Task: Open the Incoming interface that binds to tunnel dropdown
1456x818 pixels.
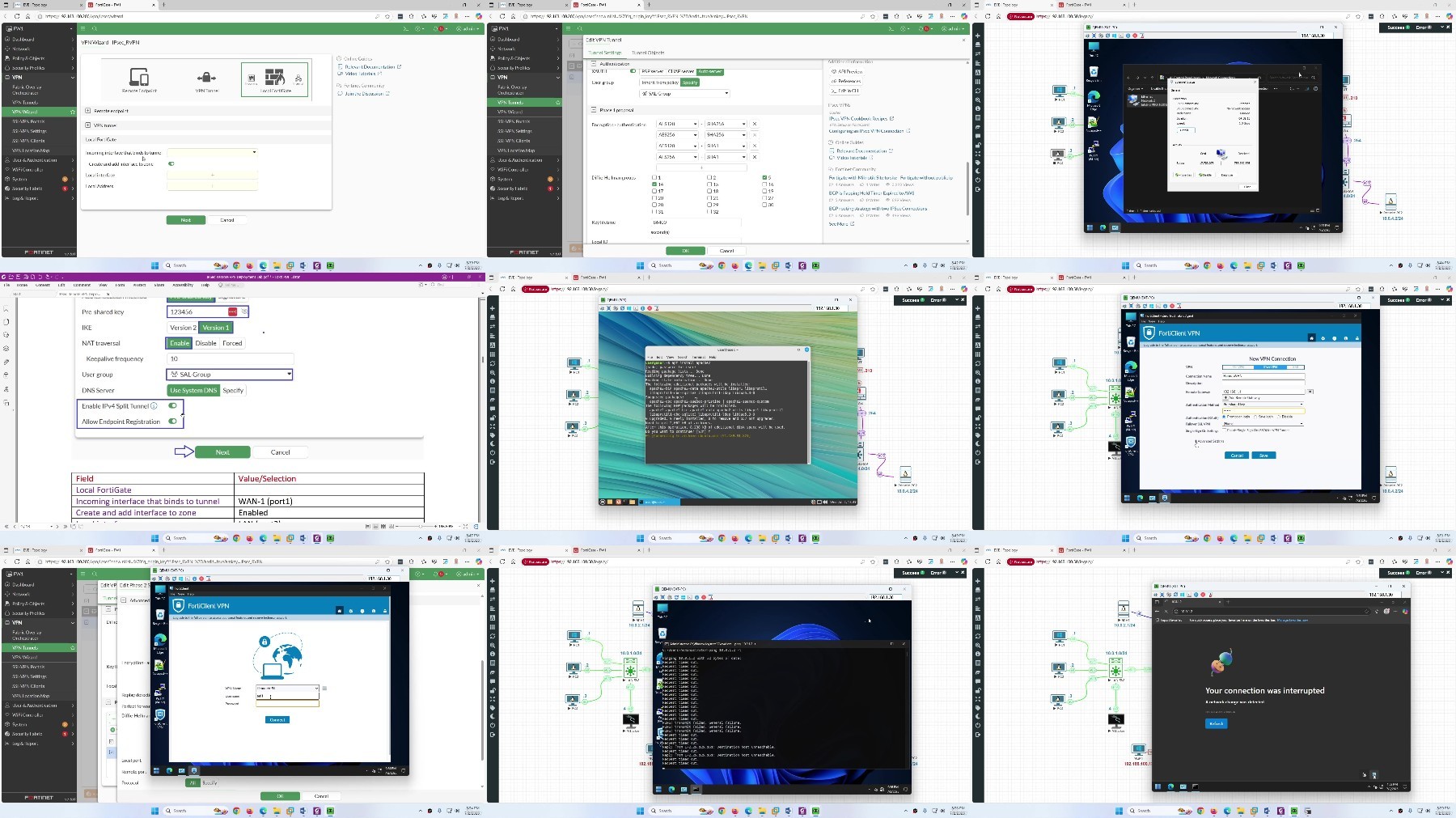Action: coord(213,152)
